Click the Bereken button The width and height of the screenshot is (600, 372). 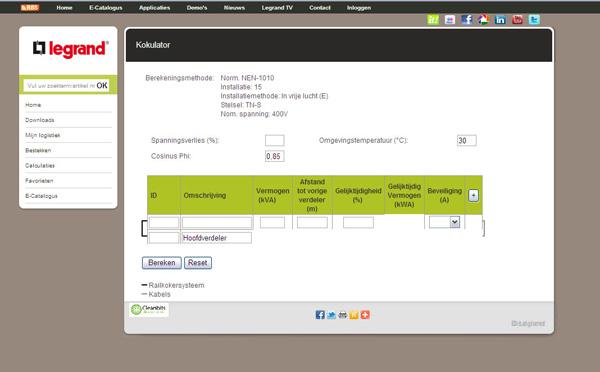click(x=162, y=263)
